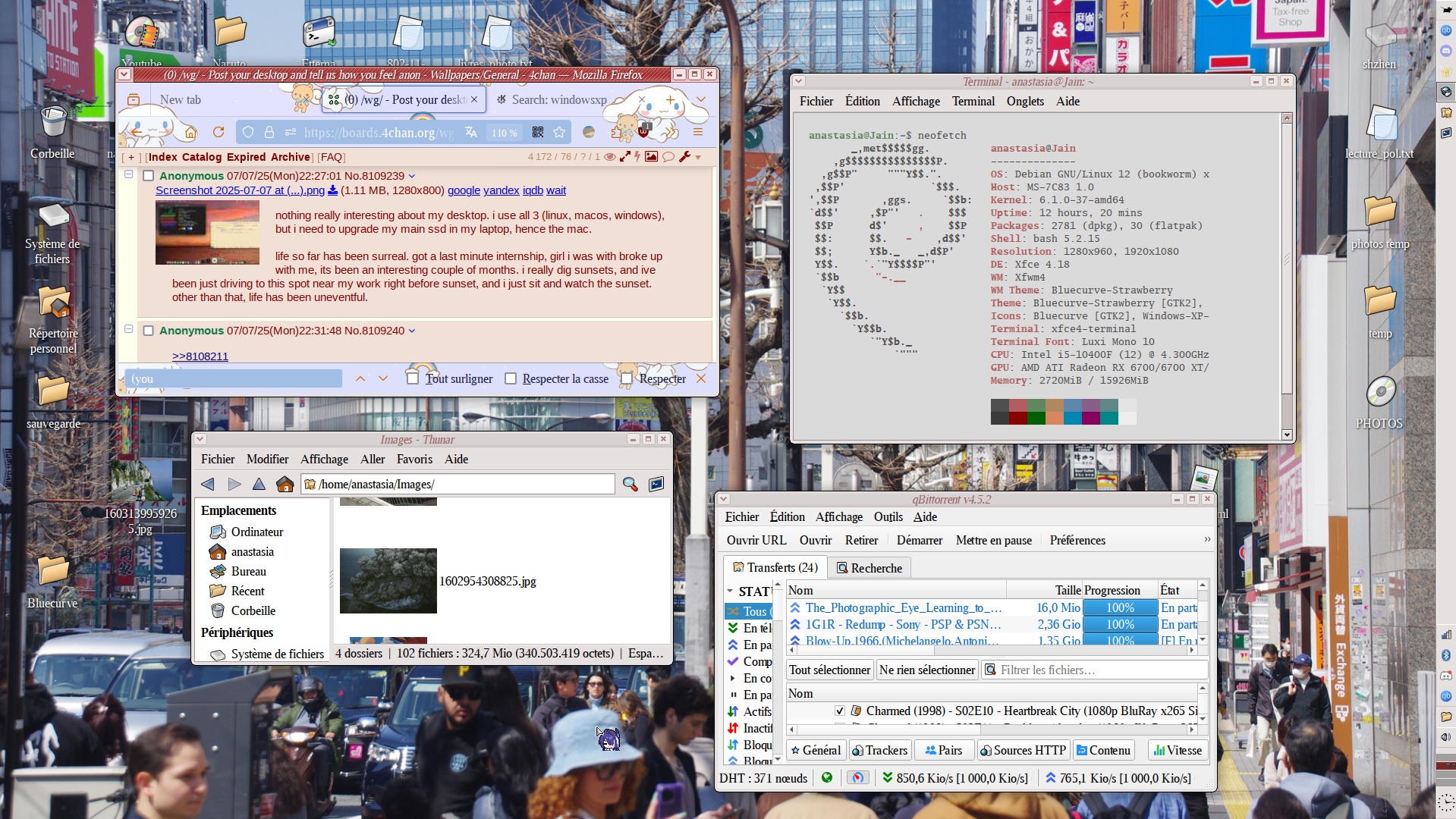Screen dimensions: 1456x819
Task: Toggle alternative speed limits in qBittorrent status bar
Action: [x=857, y=778]
